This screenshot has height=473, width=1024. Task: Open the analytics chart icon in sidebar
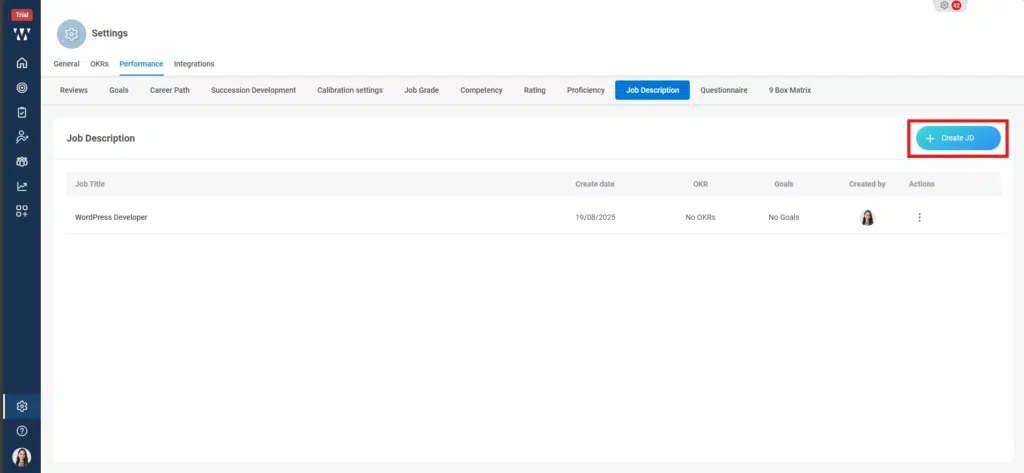point(22,186)
